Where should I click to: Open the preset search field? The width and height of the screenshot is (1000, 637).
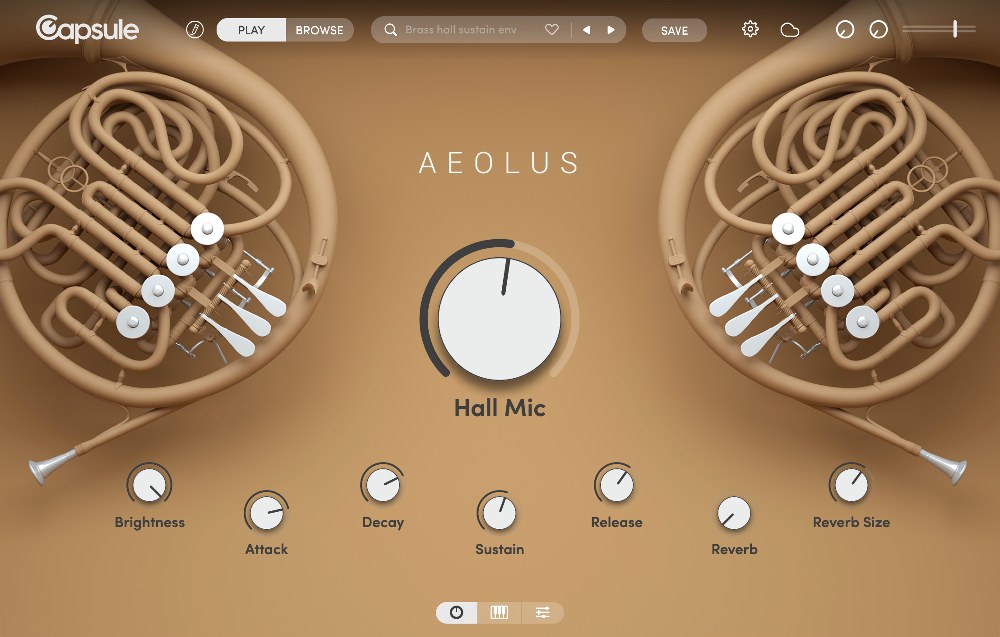pyautogui.click(x=460, y=30)
